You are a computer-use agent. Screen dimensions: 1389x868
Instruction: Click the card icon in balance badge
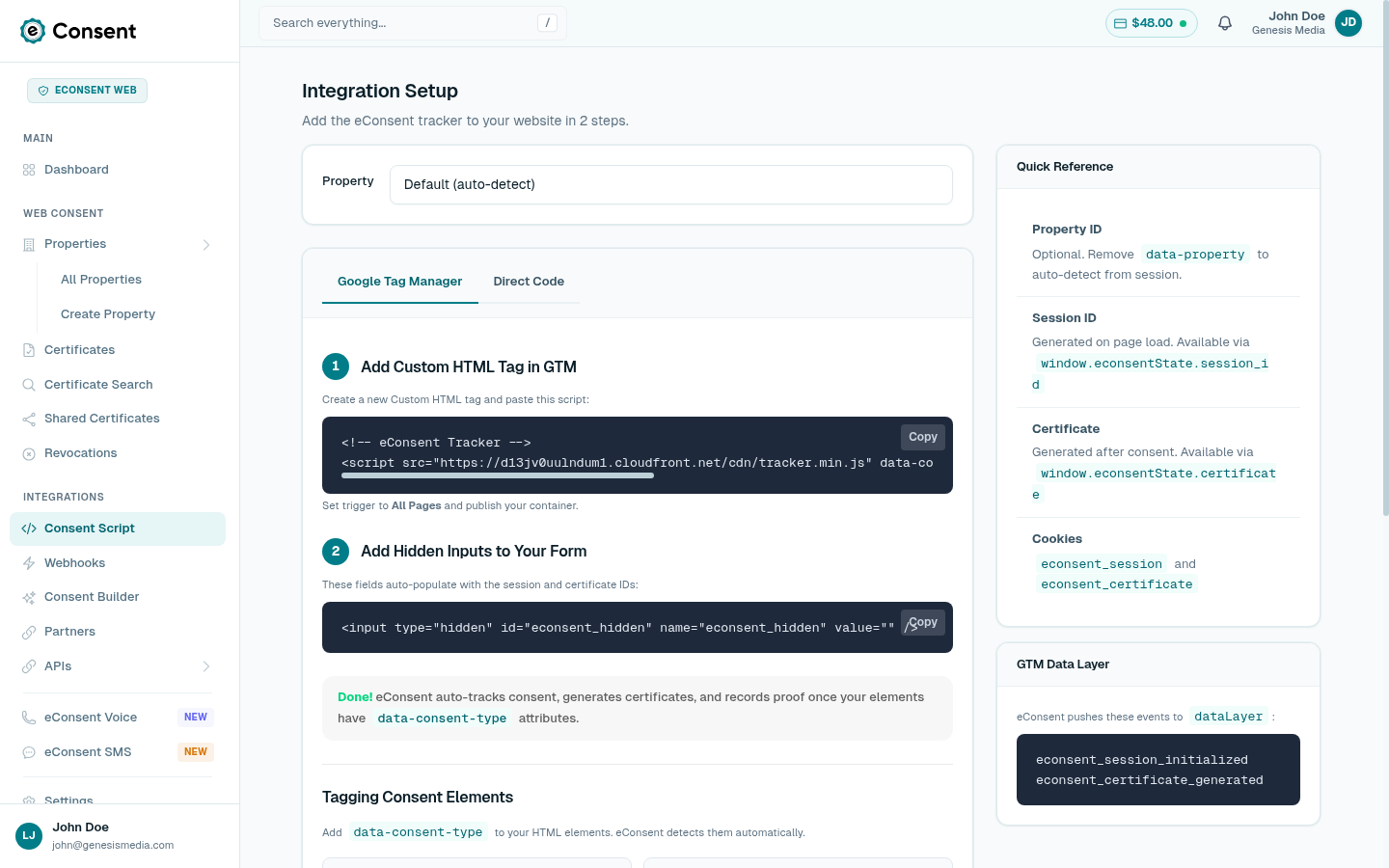(x=1120, y=23)
